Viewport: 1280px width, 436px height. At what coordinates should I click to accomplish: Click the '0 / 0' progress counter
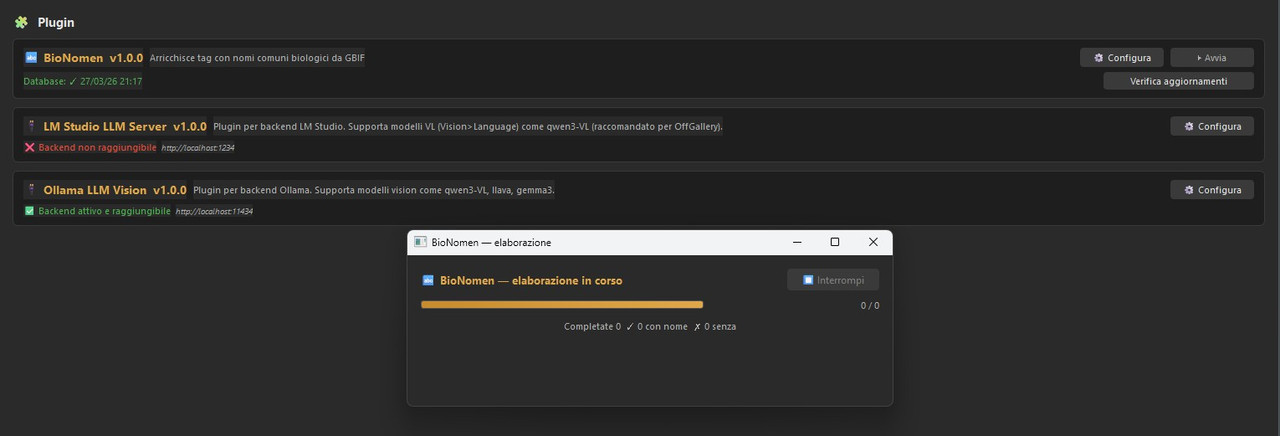coord(870,305)
